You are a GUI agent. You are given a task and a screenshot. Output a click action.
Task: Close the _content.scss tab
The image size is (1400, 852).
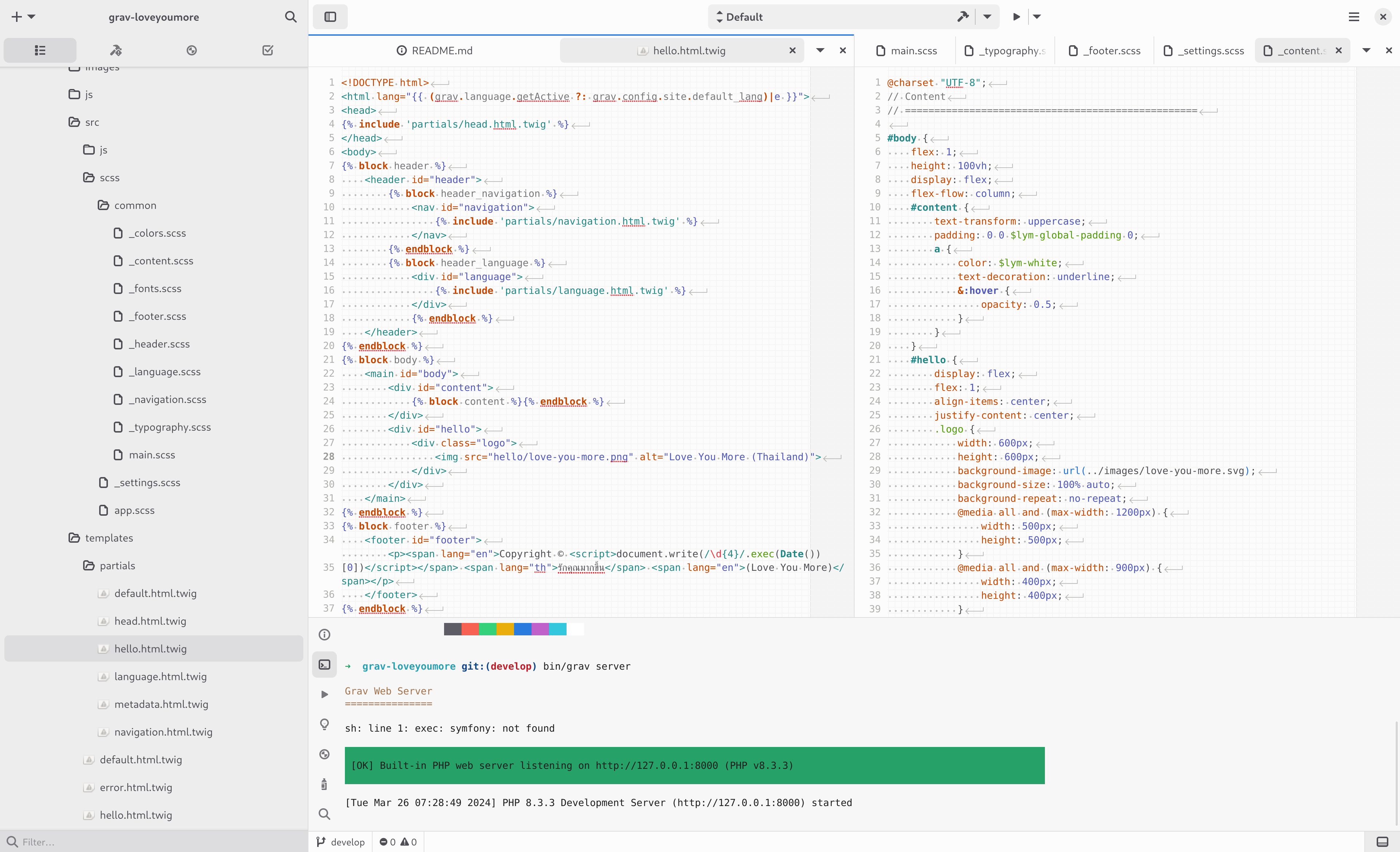tap(1339, 51)
